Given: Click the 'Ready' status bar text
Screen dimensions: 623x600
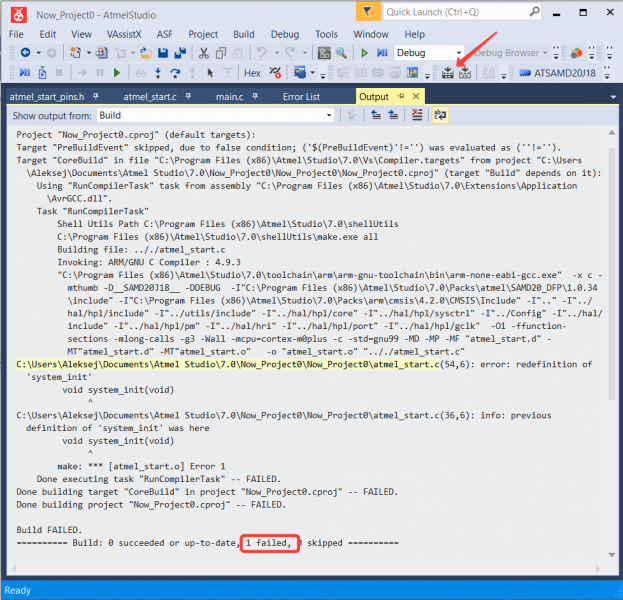Looking at the screenshot, I should pyautogui.click(x=17, y=590).
